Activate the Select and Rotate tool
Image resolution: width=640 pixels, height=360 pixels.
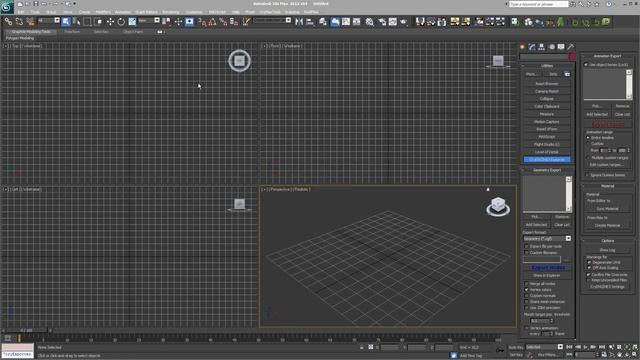[x=121, y=22]
